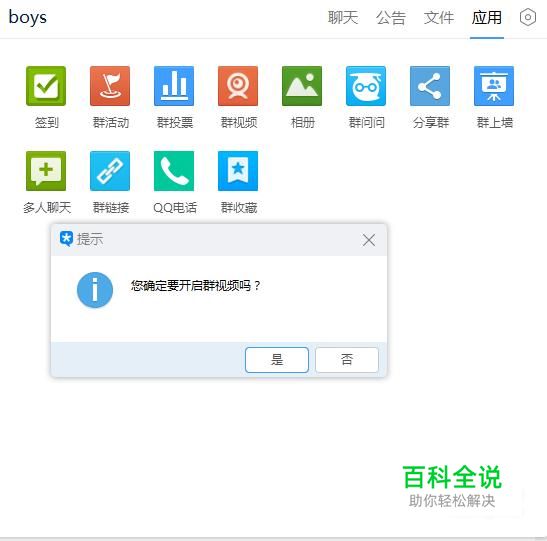Launch the QQ电话 phone icon

tap(174, 171)
